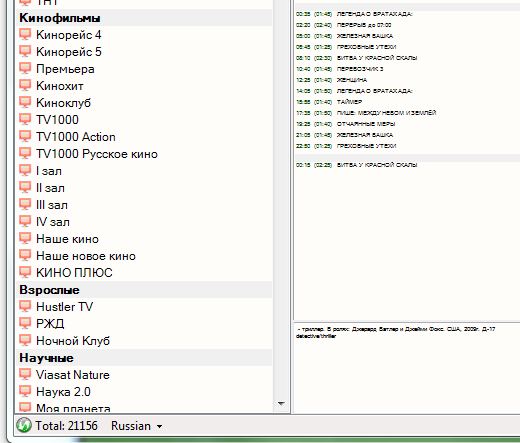
Task: Select ПЕРЕВОЗЧИК 3 in the schedule
Action: coord(360,69)
